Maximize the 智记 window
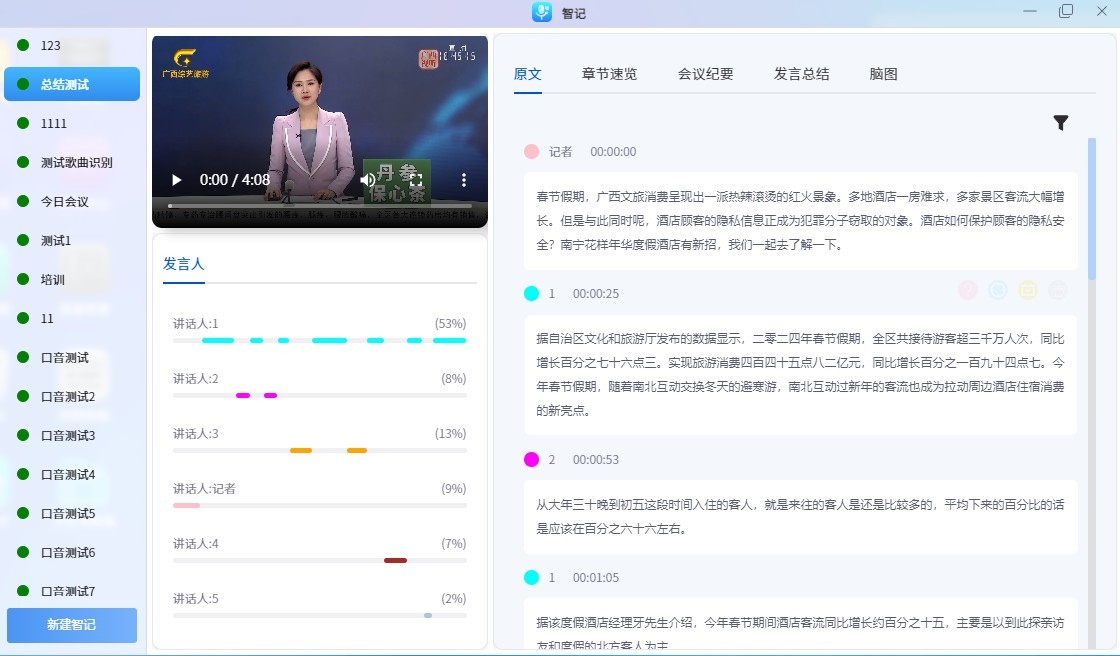 point(1066,11)
